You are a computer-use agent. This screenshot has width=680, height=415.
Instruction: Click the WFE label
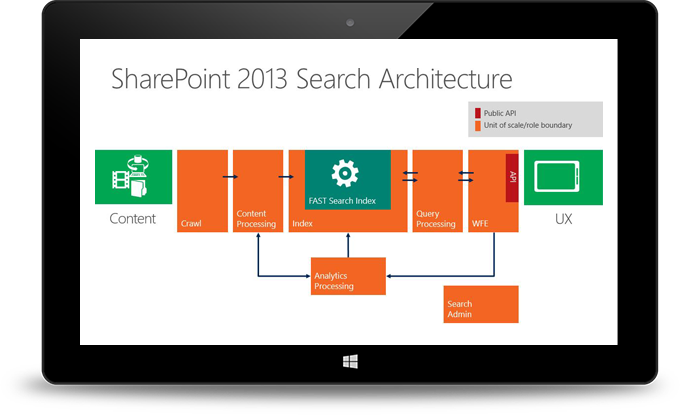[x=480, y=224]
